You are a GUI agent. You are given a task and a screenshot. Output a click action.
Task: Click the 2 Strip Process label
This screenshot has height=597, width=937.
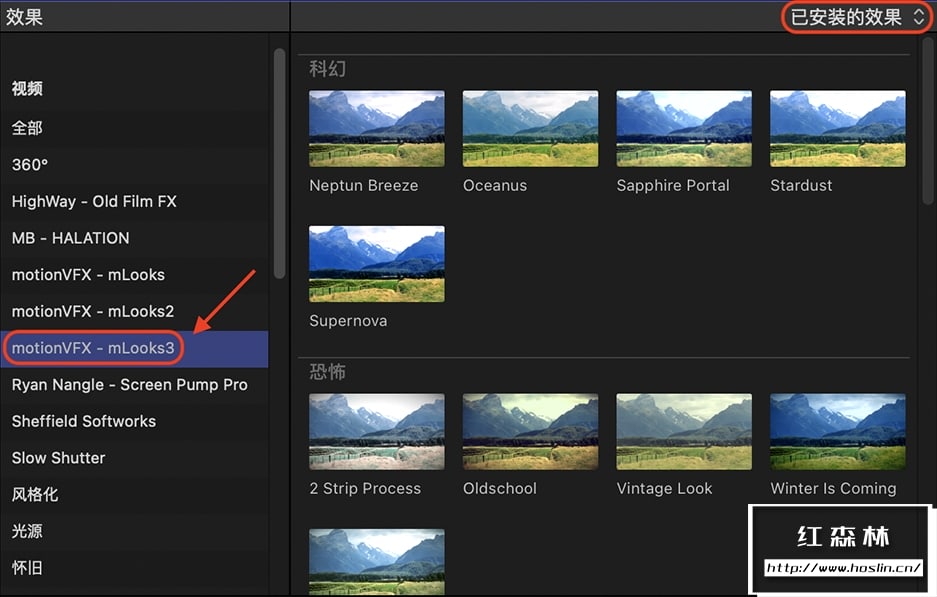(x=365, y=488)
